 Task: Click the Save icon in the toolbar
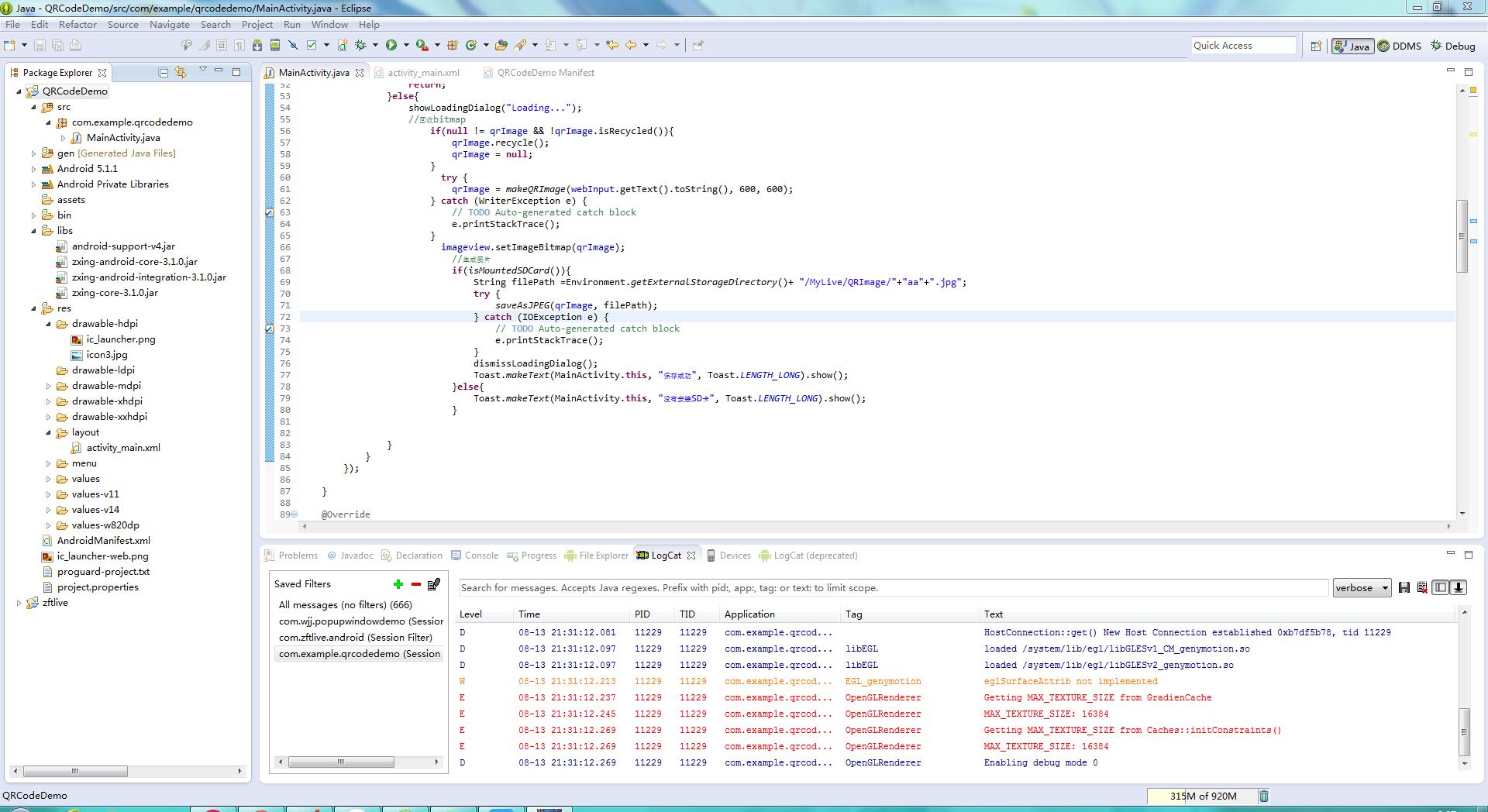(40, 45)
